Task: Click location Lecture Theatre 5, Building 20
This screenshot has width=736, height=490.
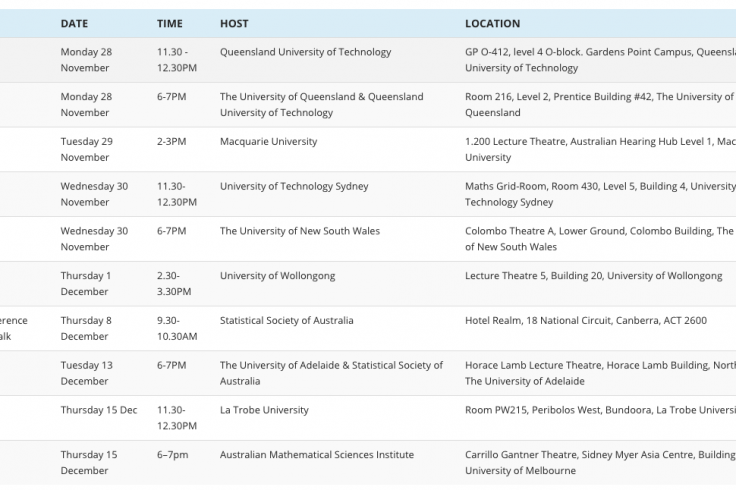Action: [x=594, y=276]
